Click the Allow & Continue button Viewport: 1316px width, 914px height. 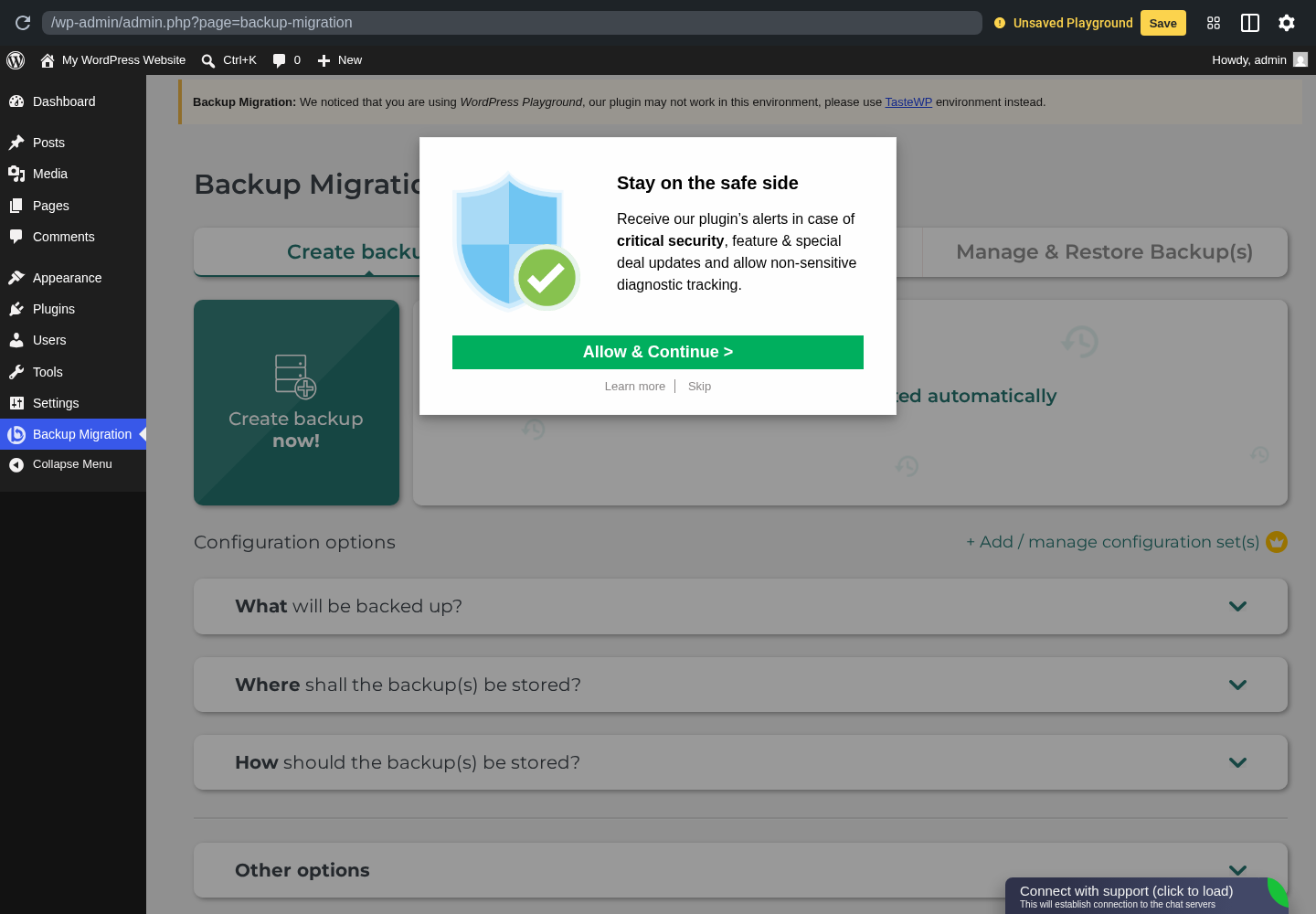click(x=658, y=352)
